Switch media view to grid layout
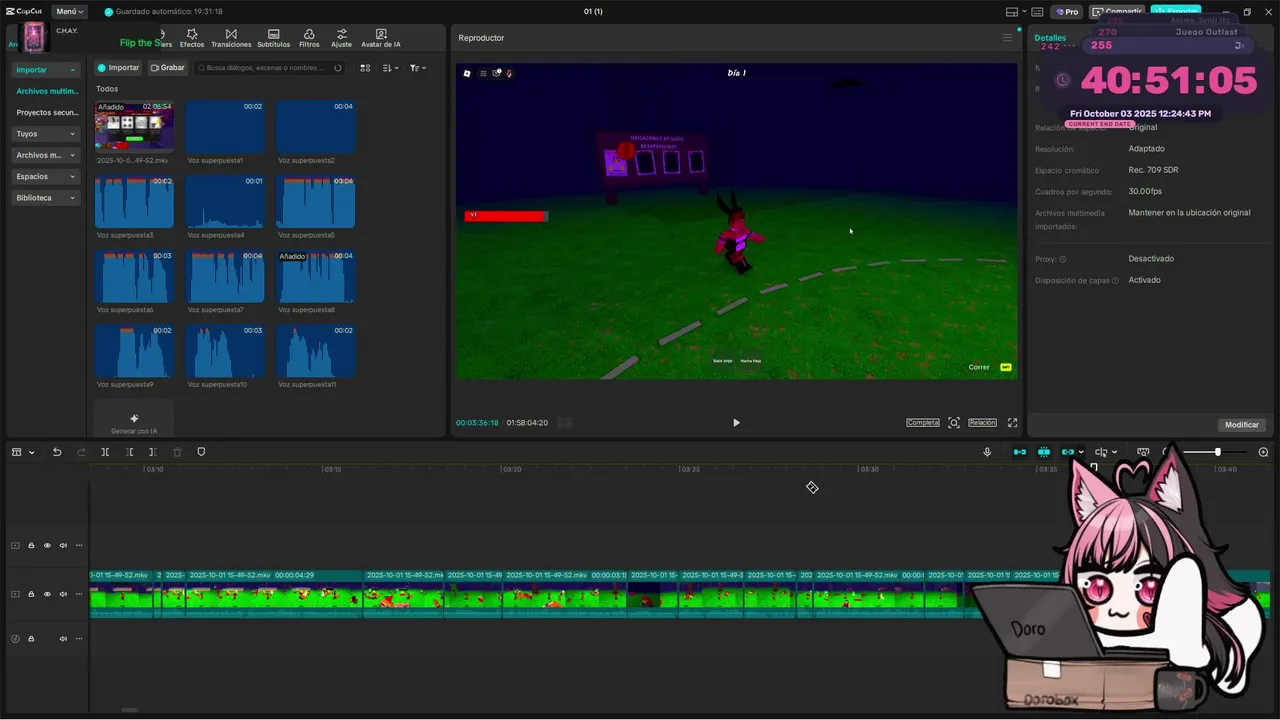The height and width of the screenshot is (720, 1280). coord(365,68)
